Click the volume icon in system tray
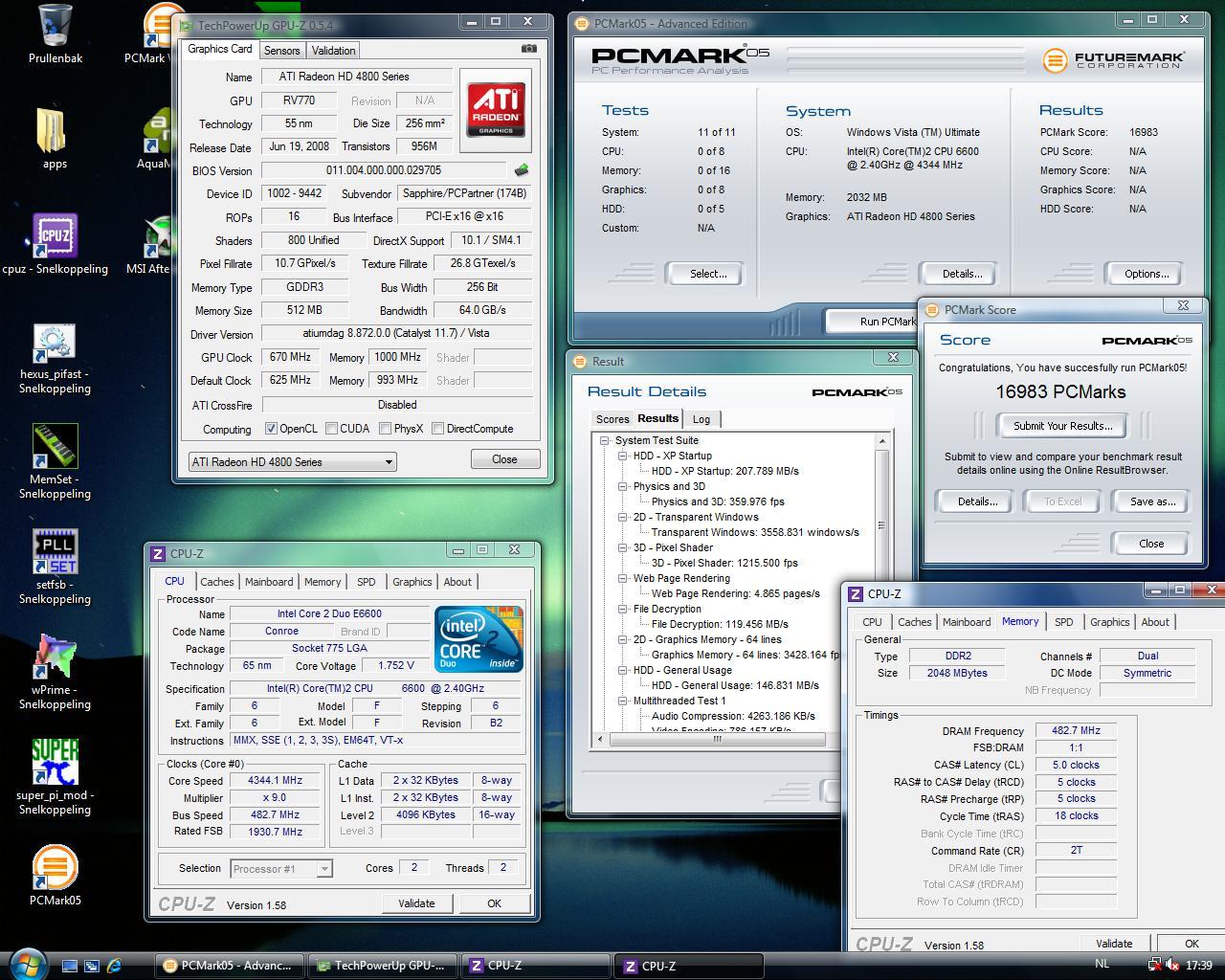 coord(1171,966)
